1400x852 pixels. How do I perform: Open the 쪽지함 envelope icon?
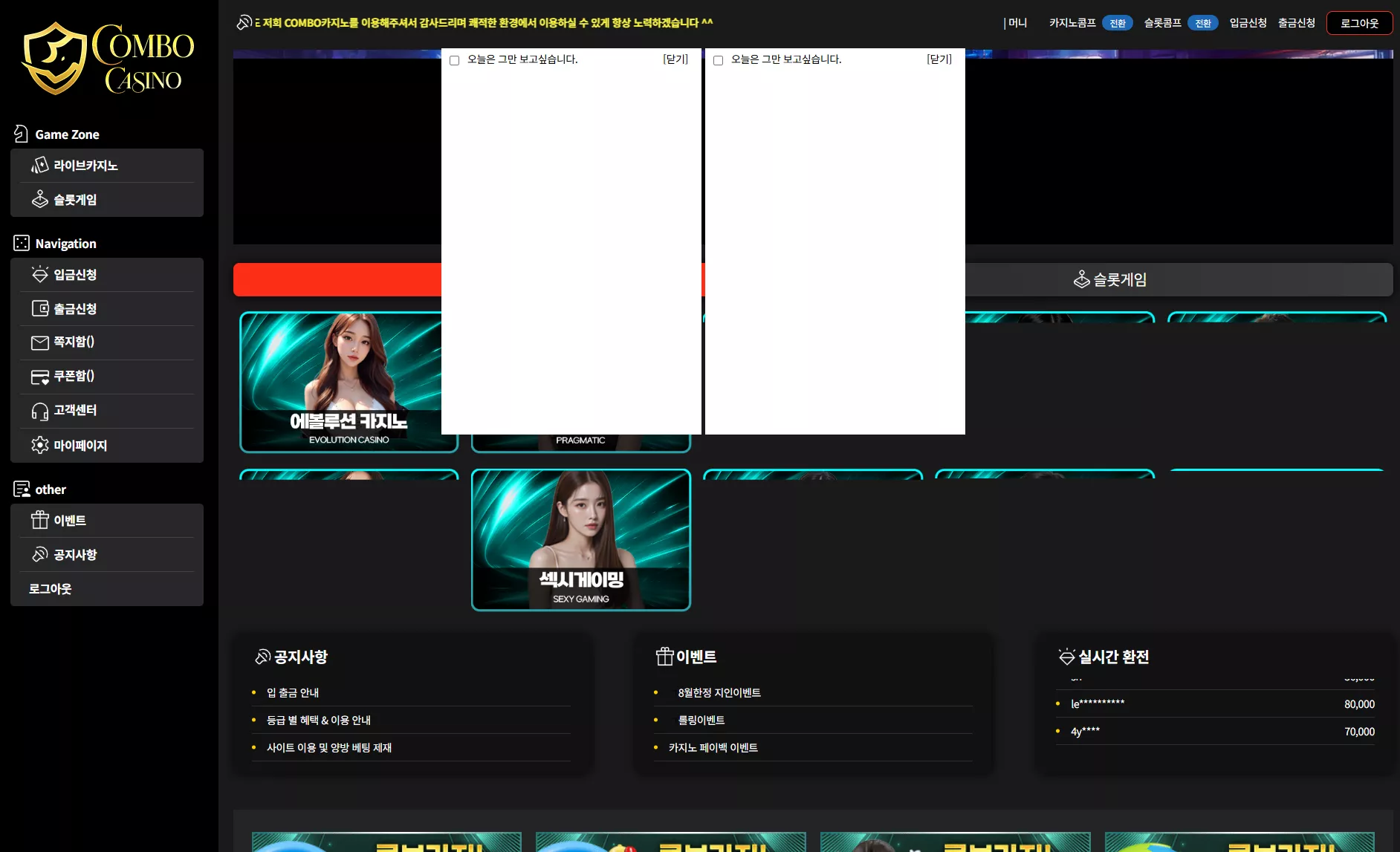[x=40, y=342]
